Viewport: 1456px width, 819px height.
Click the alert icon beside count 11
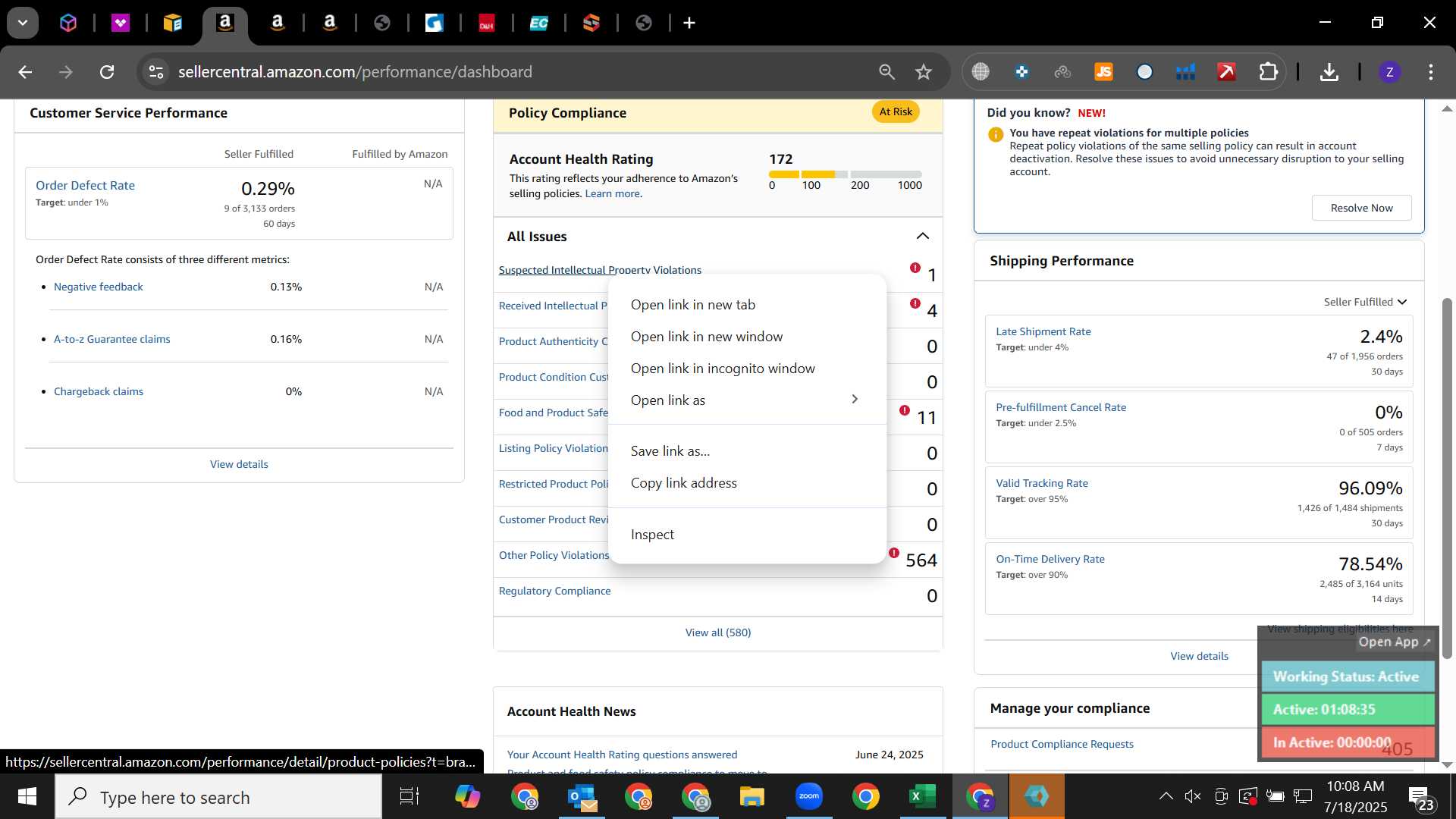coord(905,410)
